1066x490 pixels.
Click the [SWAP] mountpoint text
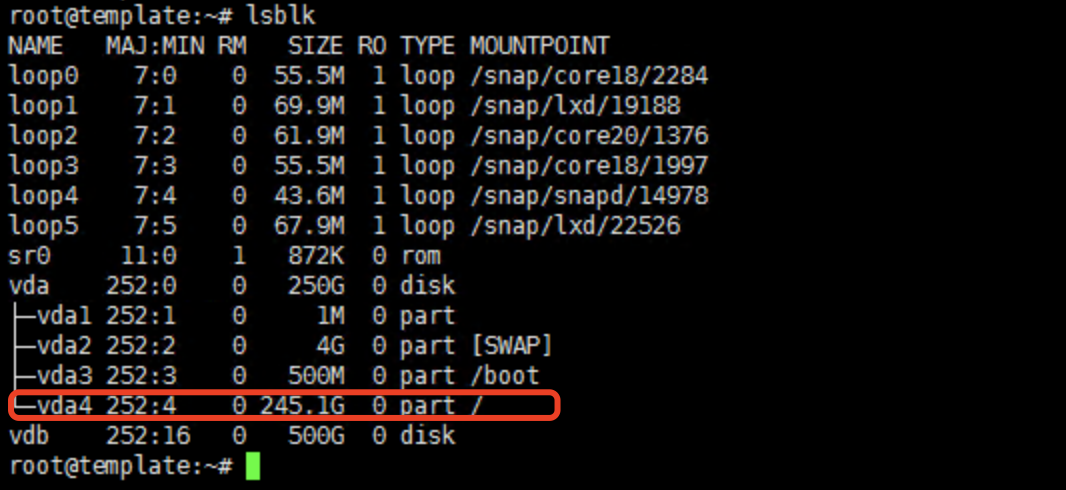[x=511, y=346]
